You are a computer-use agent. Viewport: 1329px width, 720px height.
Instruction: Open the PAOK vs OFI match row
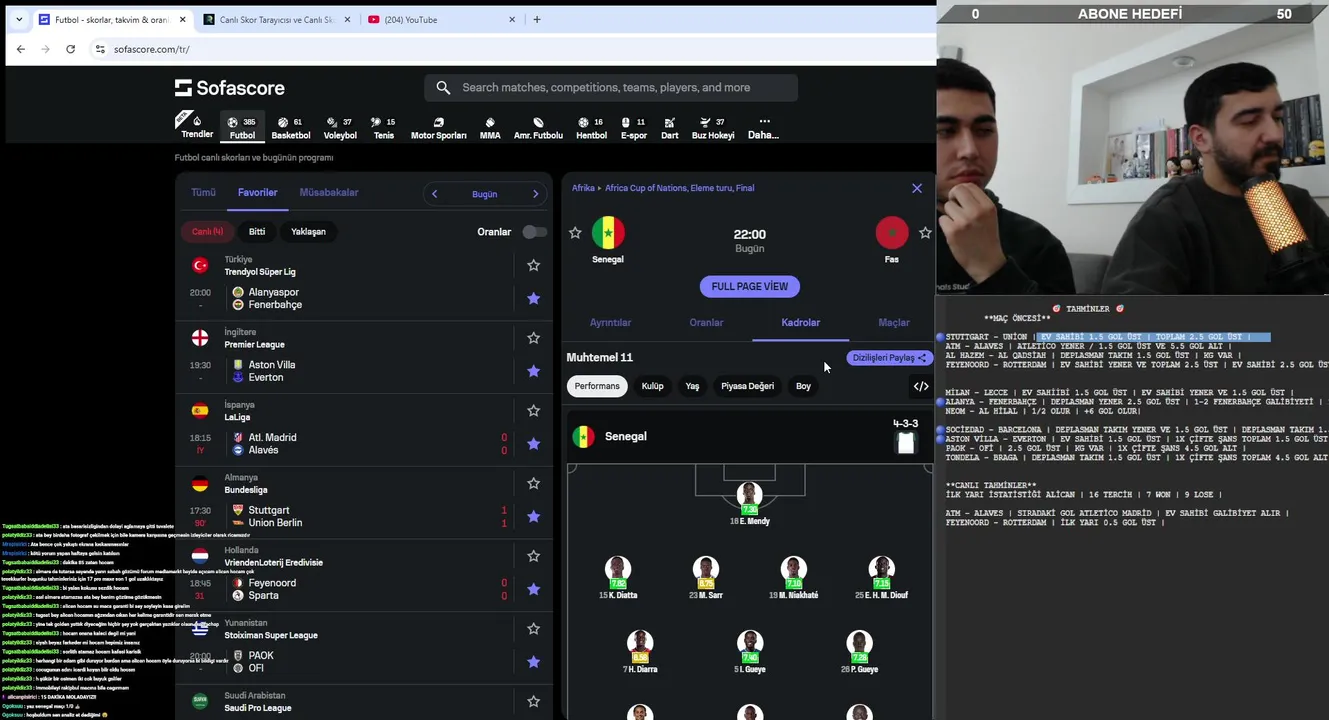pos(363,662)
